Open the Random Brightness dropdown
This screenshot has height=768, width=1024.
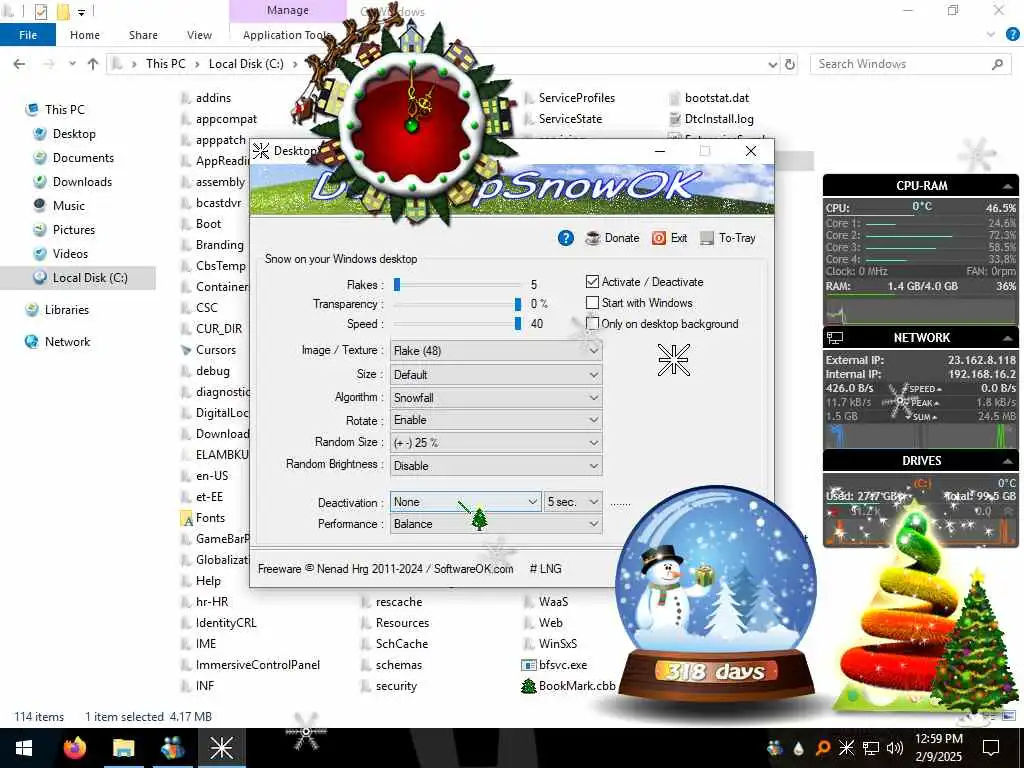[x=496, y=466]
